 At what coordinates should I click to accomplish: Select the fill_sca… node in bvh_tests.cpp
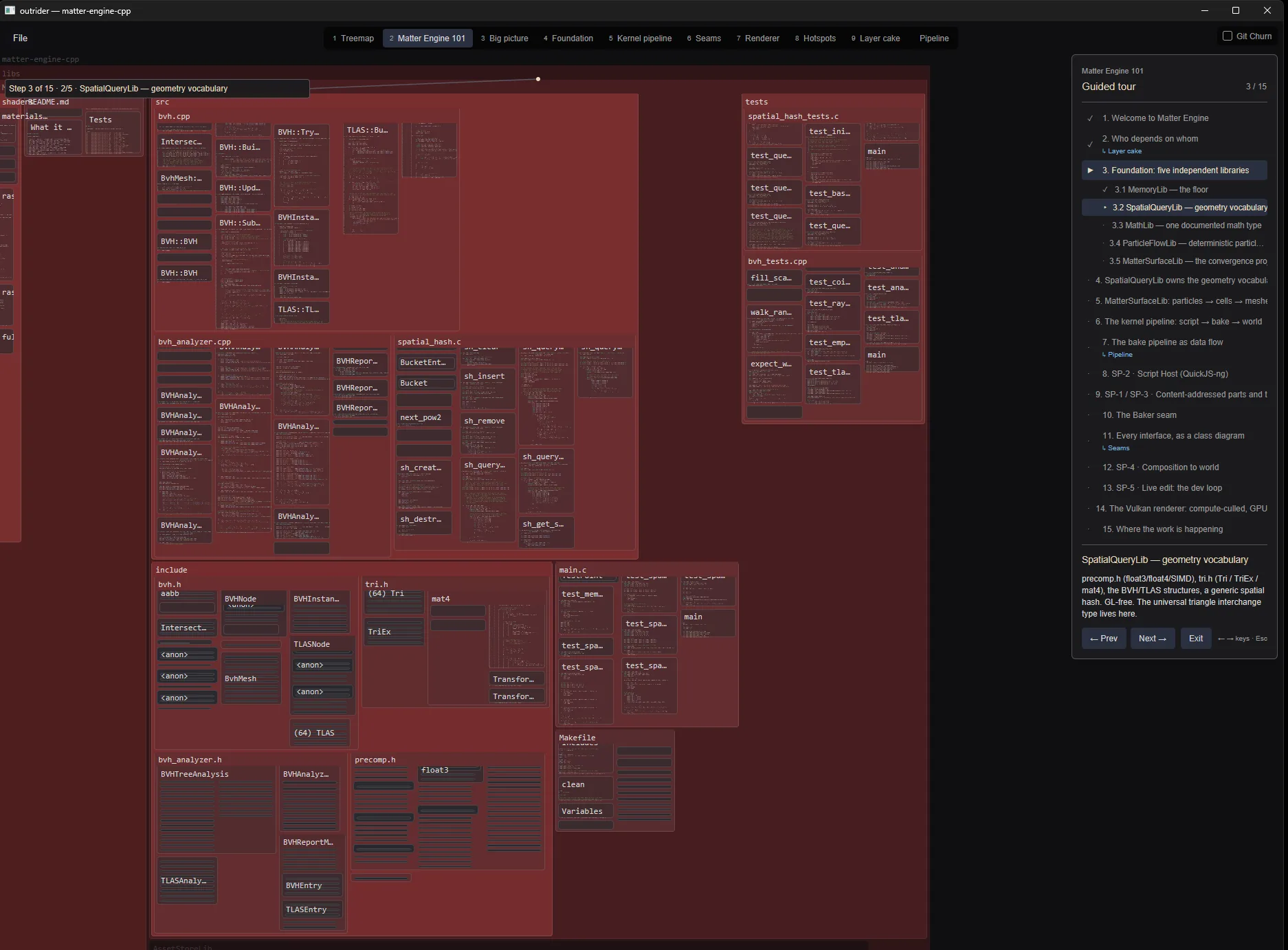click(775, 278)
